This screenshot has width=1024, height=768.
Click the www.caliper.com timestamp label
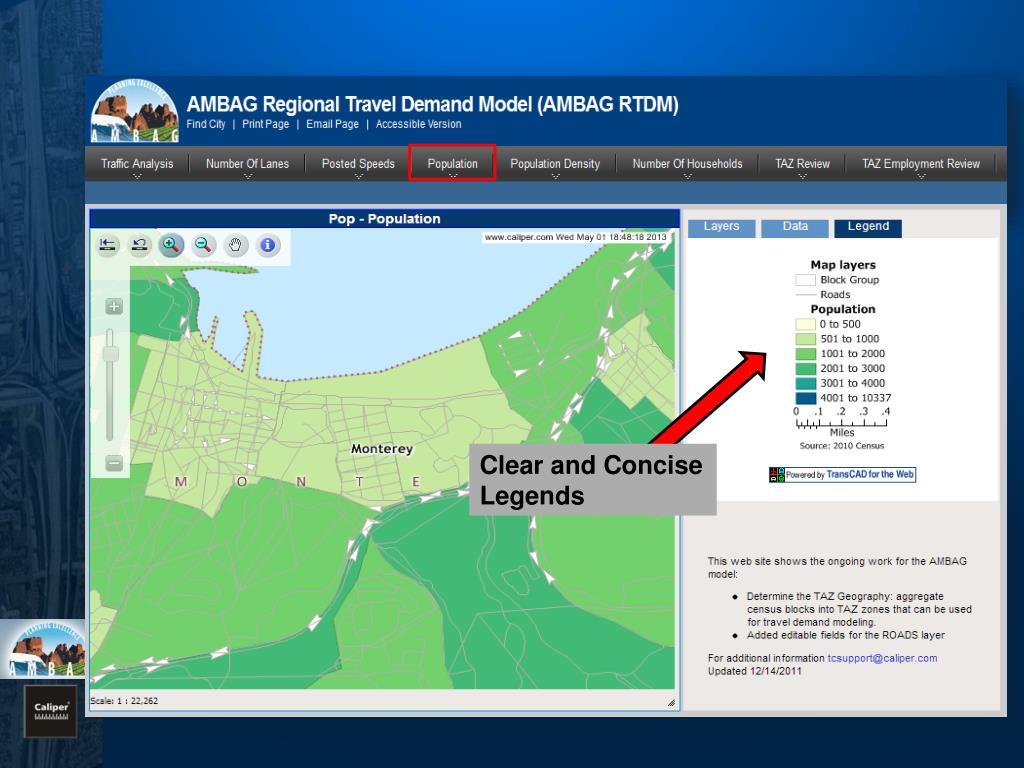tap(575, 237)
